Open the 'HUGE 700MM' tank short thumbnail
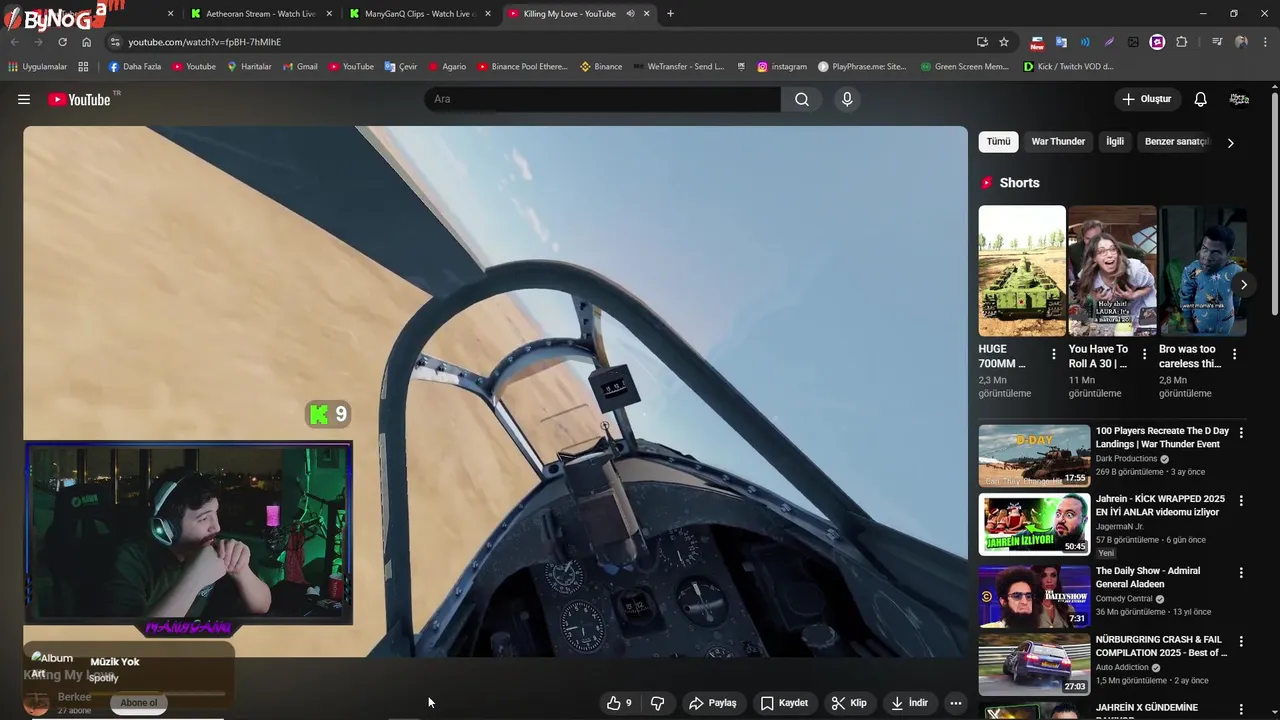 click(1022, 271)
